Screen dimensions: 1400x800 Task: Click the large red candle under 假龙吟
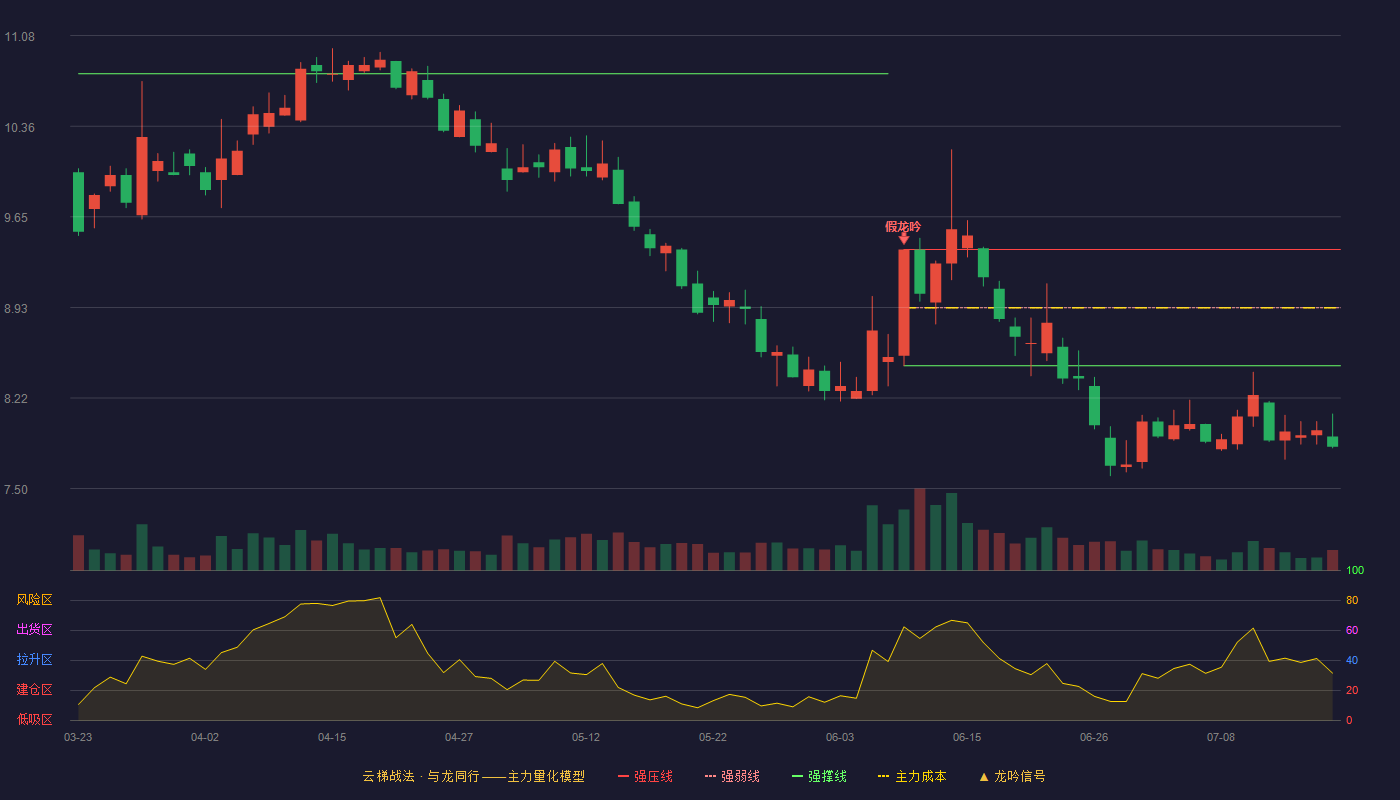[x=904, y=302]
